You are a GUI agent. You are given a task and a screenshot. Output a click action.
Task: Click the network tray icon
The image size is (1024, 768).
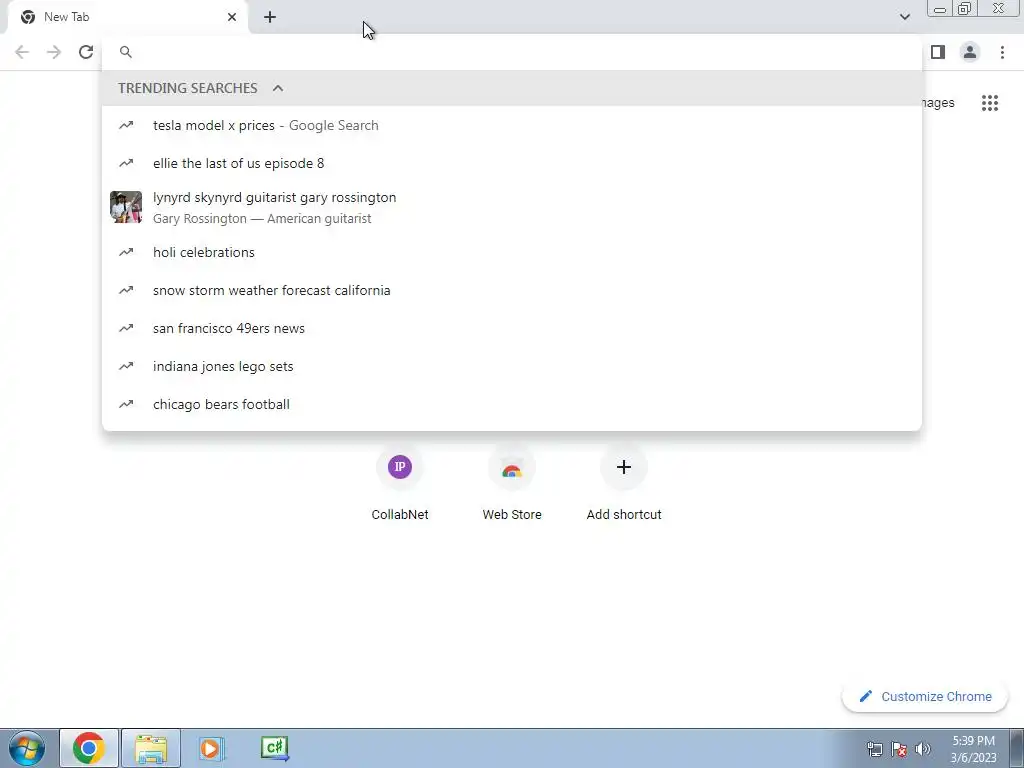click(x=874, y=749)
